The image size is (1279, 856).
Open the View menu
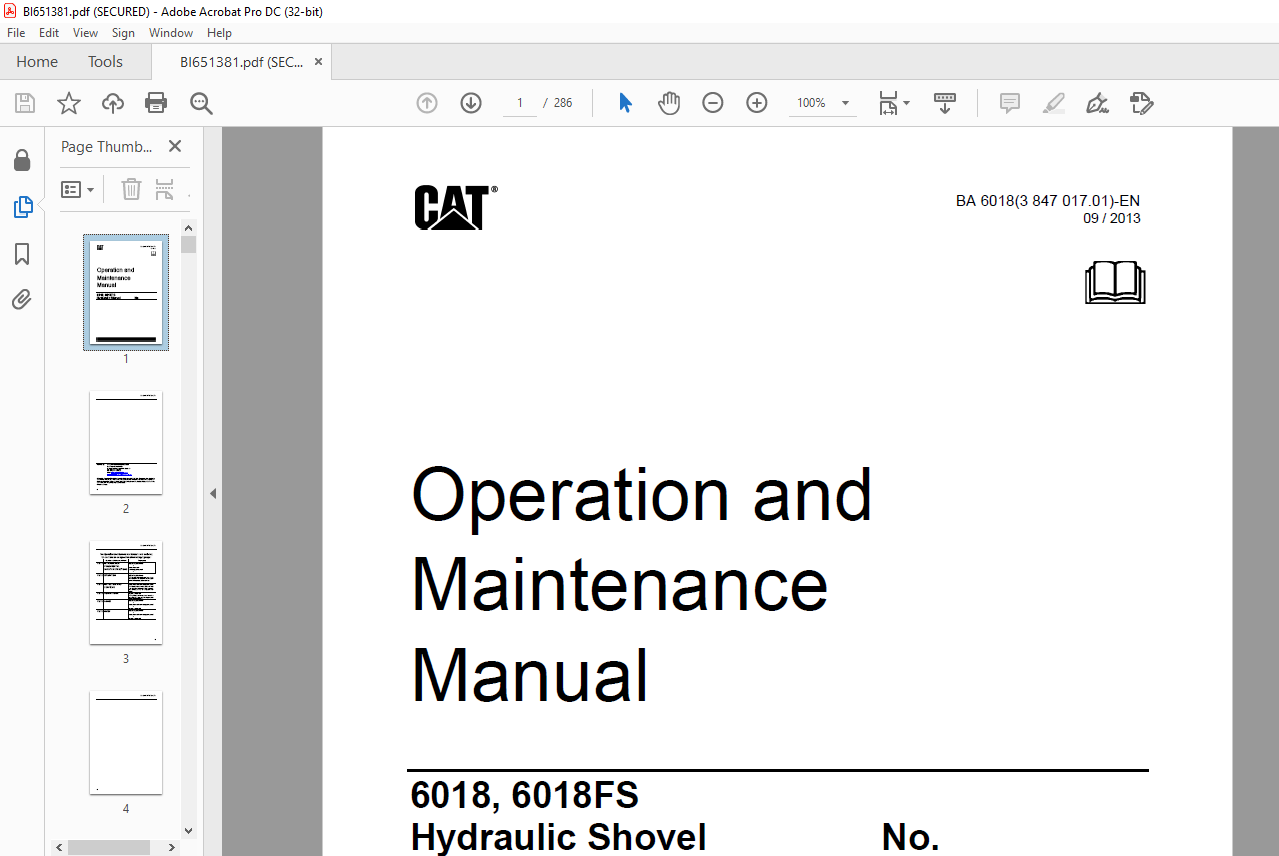(86, 33)
